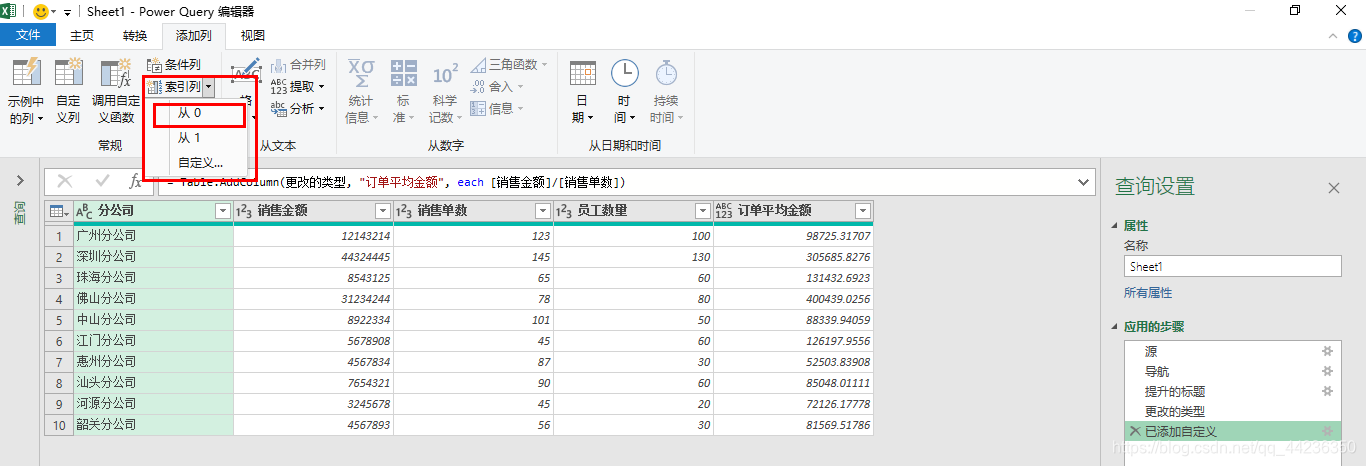This screenshot has width=1366, height=466.
Task: Select row number 10 header
Action: tap(58, 425)
